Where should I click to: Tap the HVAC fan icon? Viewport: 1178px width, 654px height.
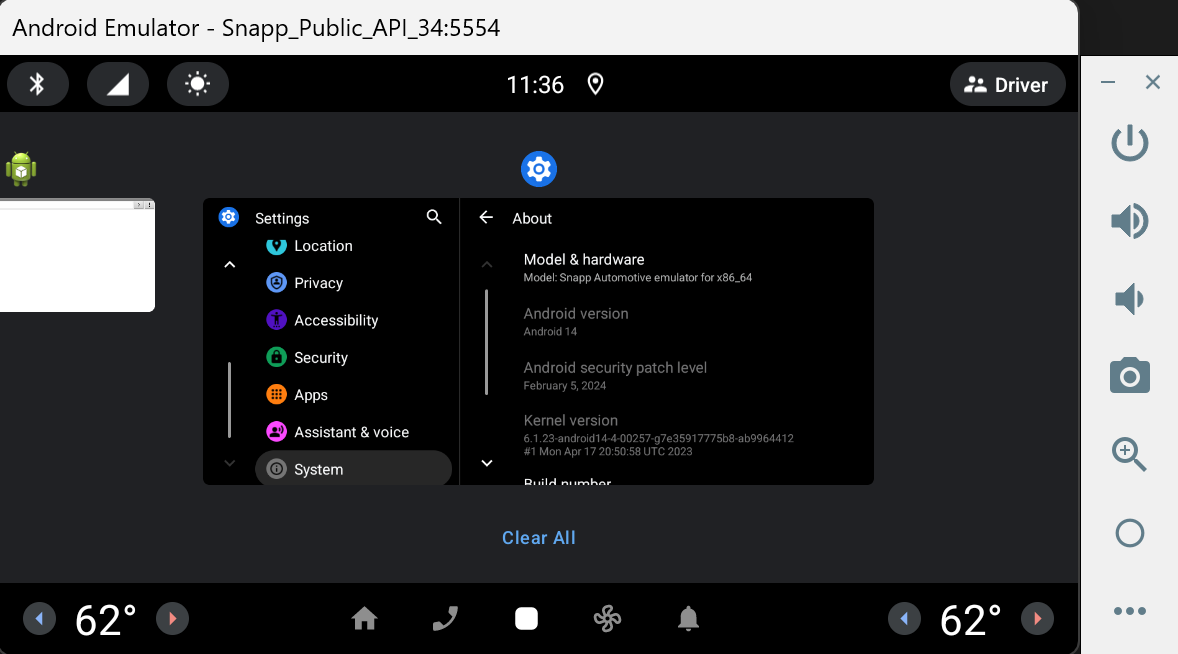tap(607, 619)
